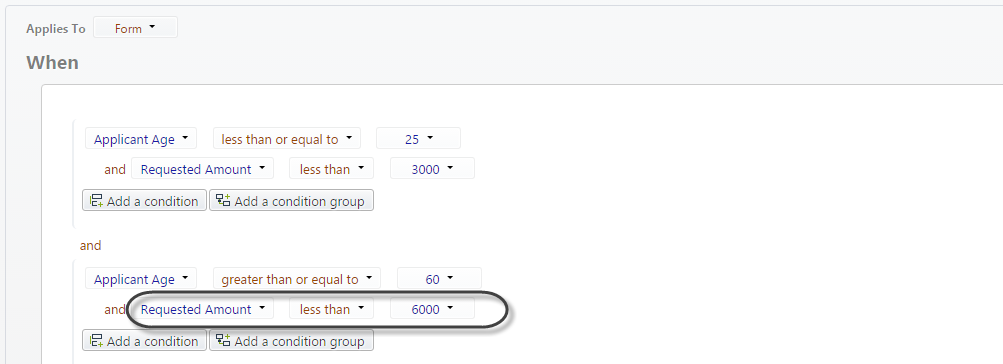Open the Applies To Form dropdown
The image size is (1003, 364).
(x=135, y=28)
